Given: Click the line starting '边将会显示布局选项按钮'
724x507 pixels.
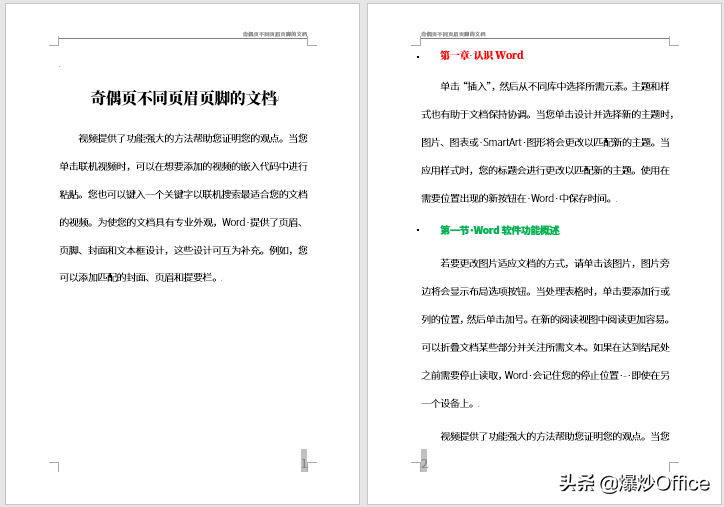Looking at the screenshot, I should click(x=545, y=291).
